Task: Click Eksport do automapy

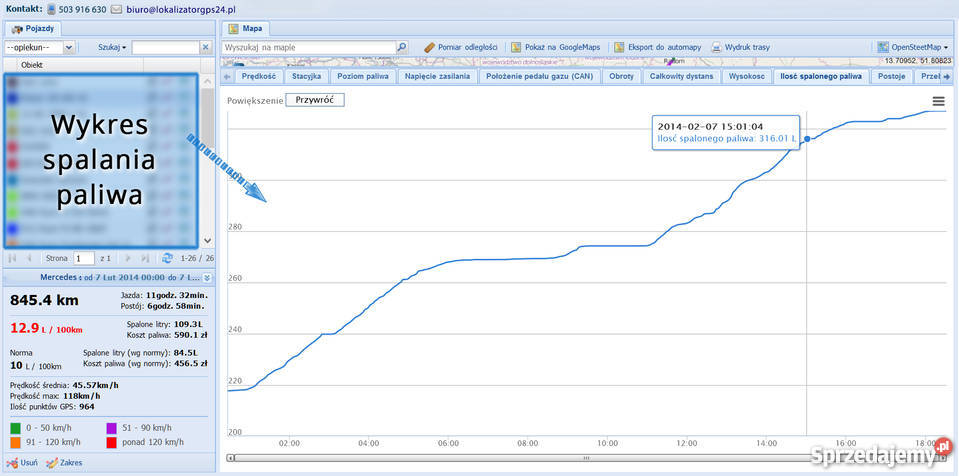Action: [657, 47]
